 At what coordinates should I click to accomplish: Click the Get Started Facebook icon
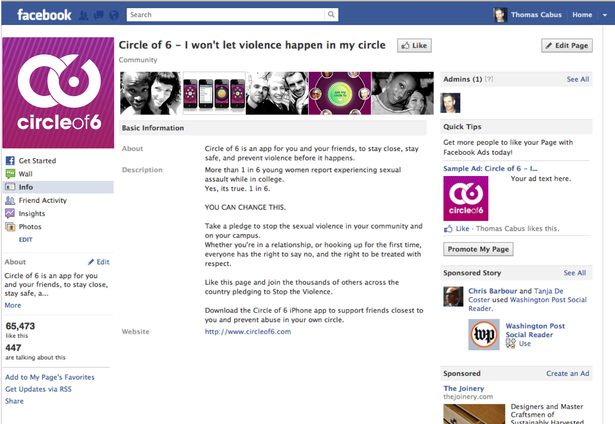point(10,160)
